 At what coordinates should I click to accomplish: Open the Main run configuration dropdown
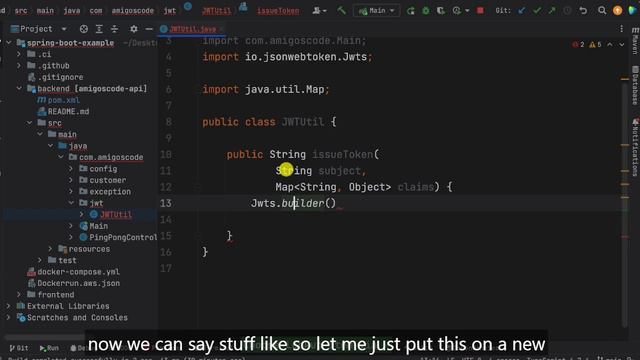(376, 11)
